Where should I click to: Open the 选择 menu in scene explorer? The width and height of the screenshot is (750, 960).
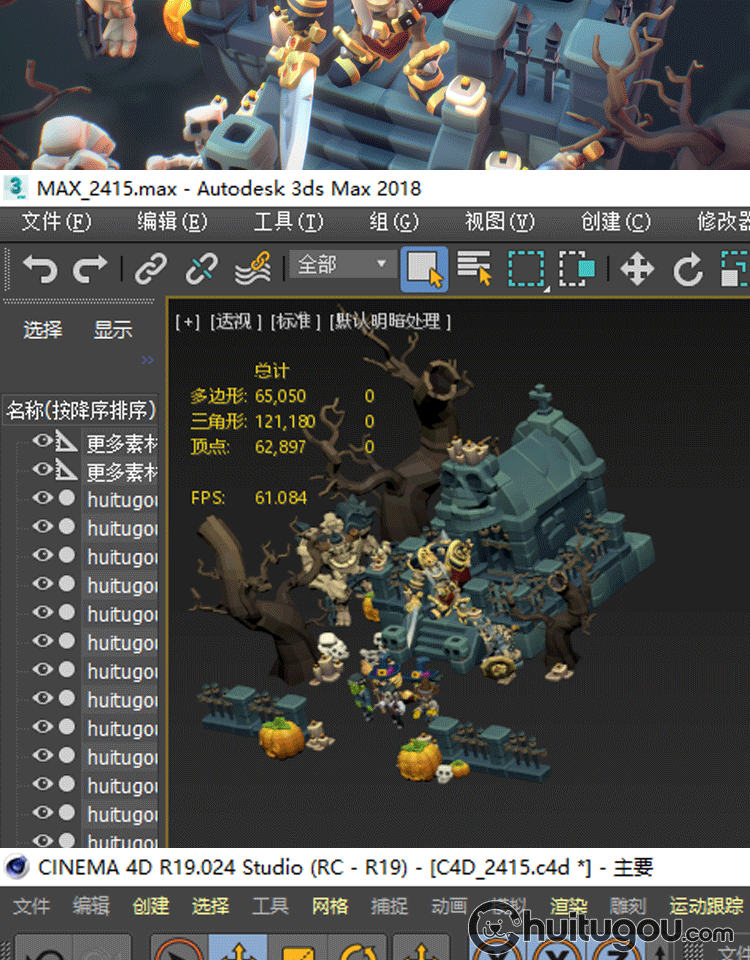point(43,330)
